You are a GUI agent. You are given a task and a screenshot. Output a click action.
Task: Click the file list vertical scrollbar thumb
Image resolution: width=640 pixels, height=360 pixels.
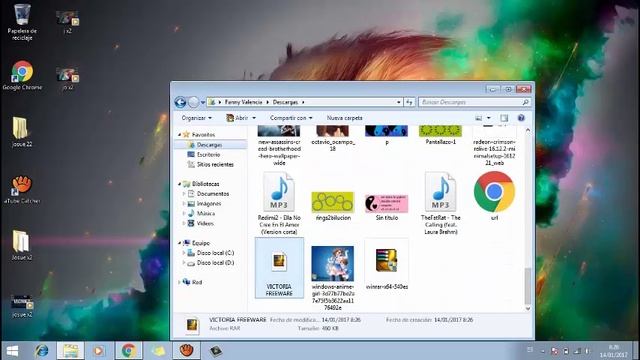pos(528,286)
